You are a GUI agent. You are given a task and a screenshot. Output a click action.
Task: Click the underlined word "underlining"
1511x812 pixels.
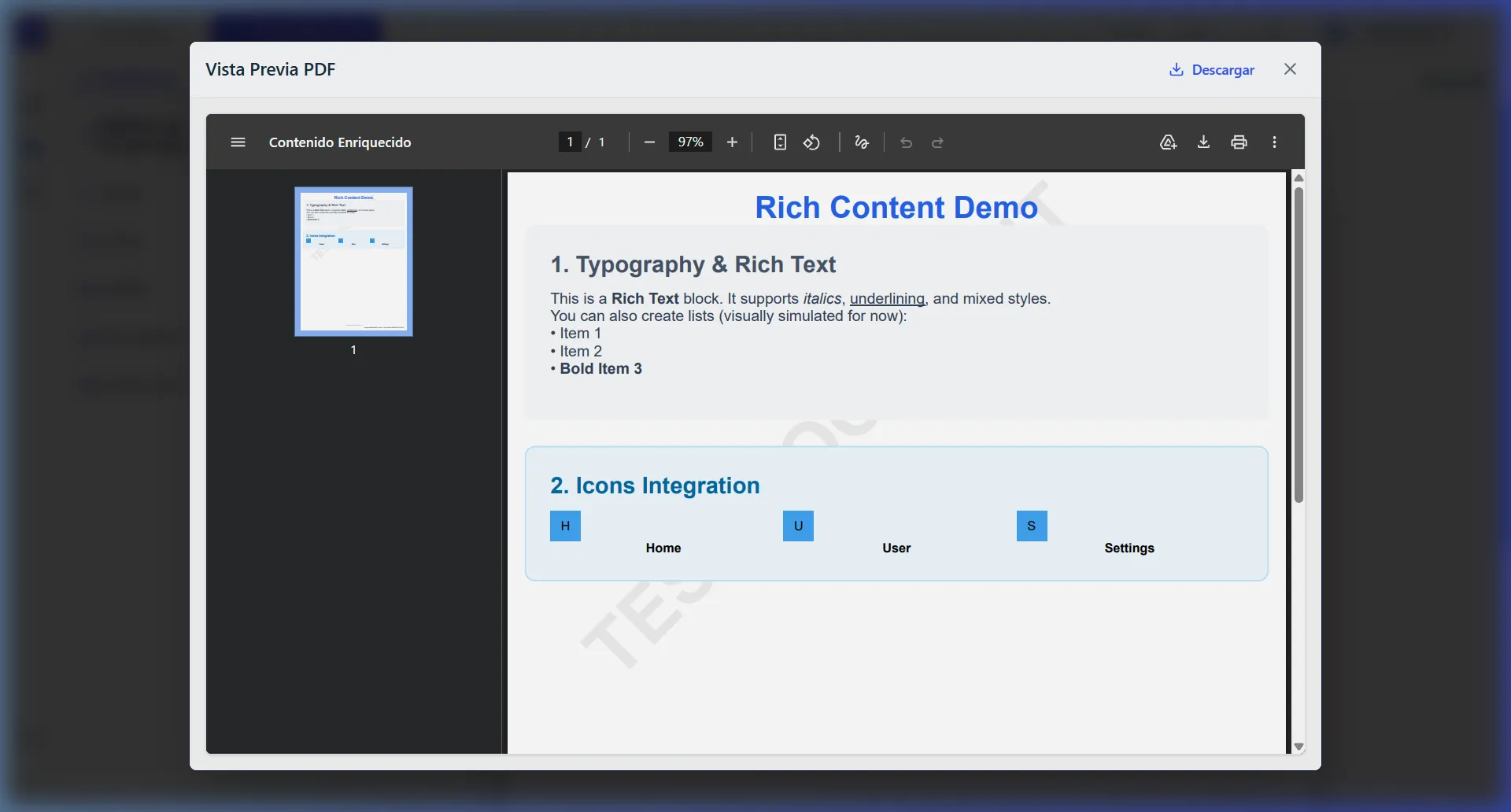[x=887, y=299]
